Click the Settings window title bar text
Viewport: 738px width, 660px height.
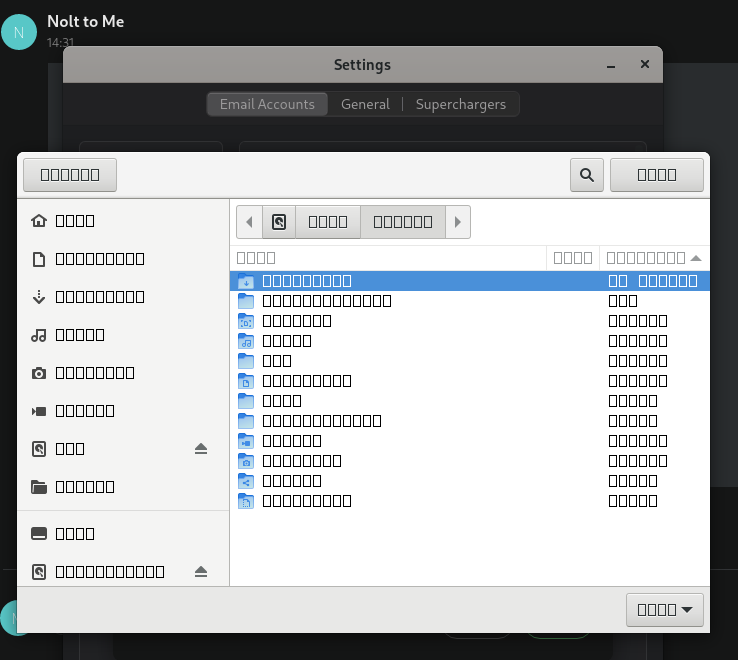pyautogui.click(x=362, y=65)
